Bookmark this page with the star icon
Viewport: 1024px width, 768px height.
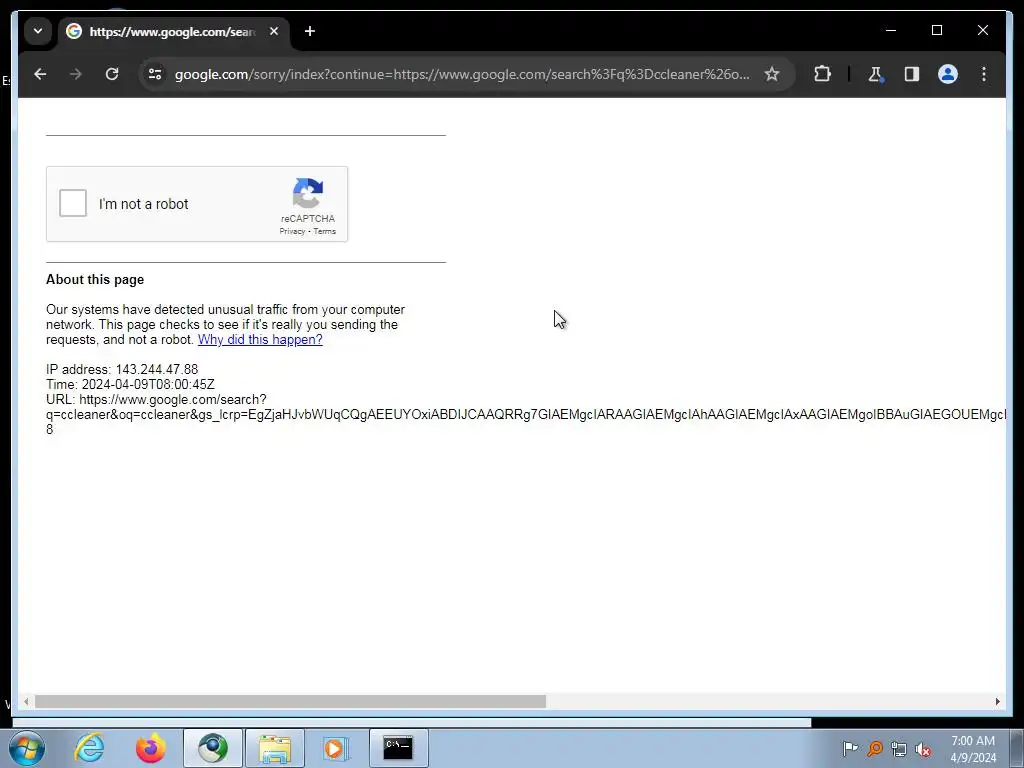772,74
